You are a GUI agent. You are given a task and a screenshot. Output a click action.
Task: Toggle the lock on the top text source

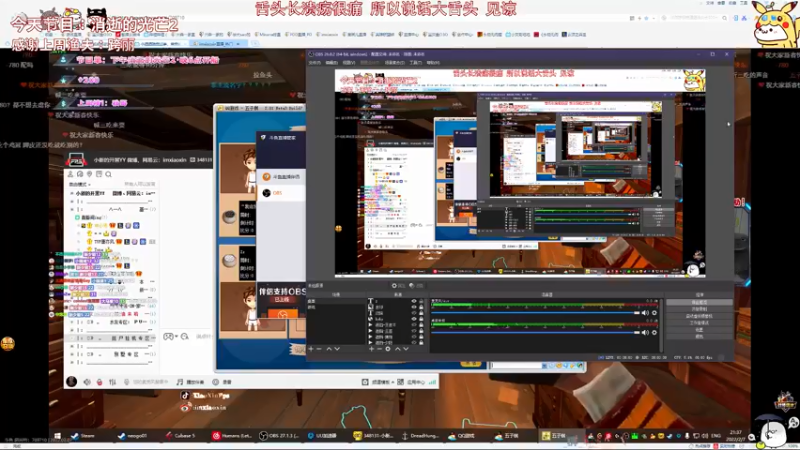click(421, 301)
